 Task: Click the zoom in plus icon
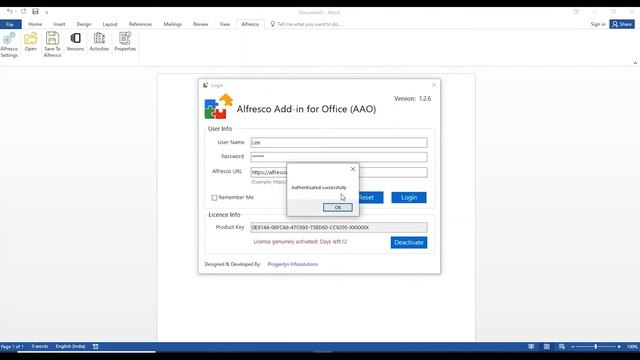[x=619, y=347]
